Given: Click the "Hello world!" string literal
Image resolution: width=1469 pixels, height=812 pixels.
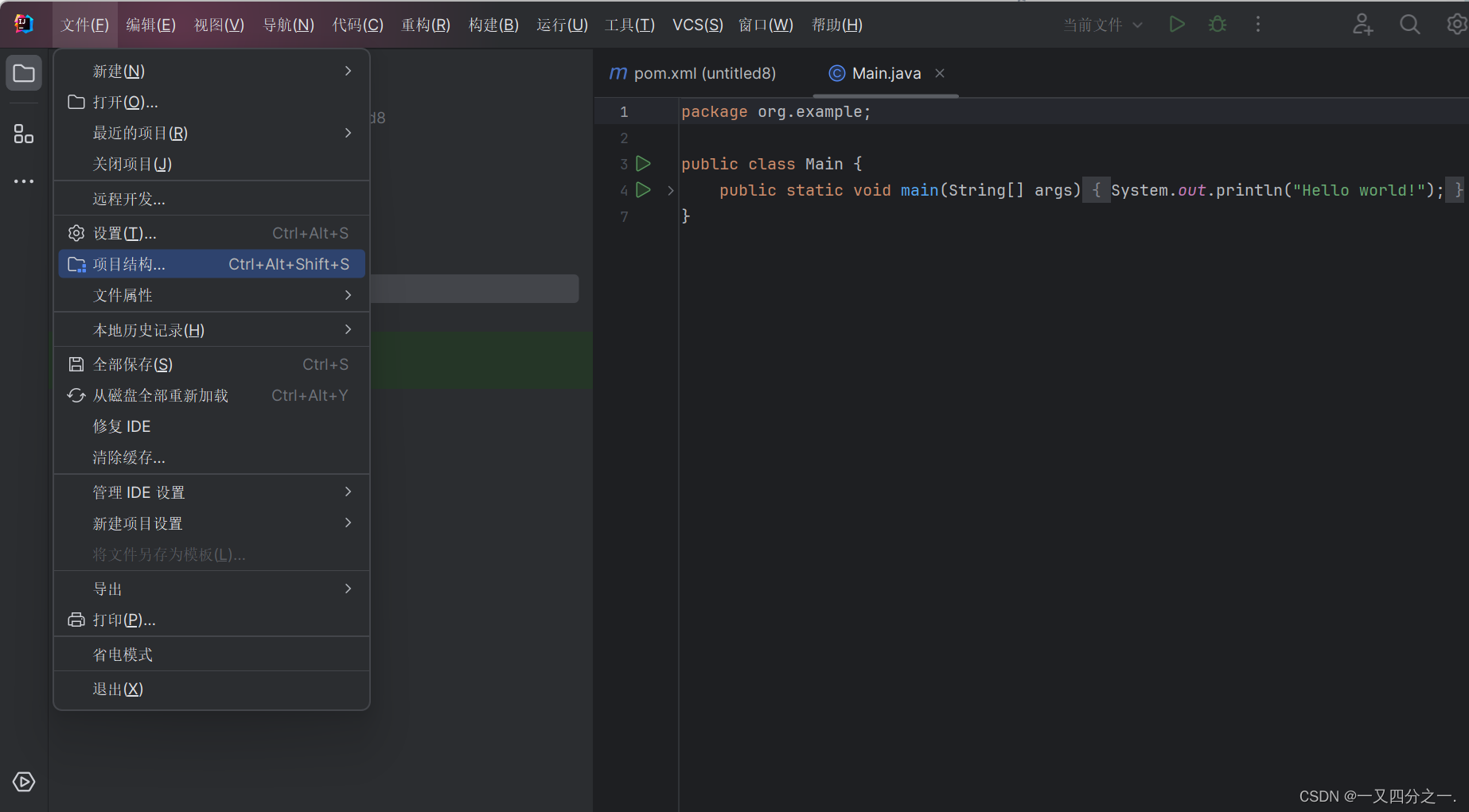Looking at the screenshot, I should click(x=1359, y=190).
